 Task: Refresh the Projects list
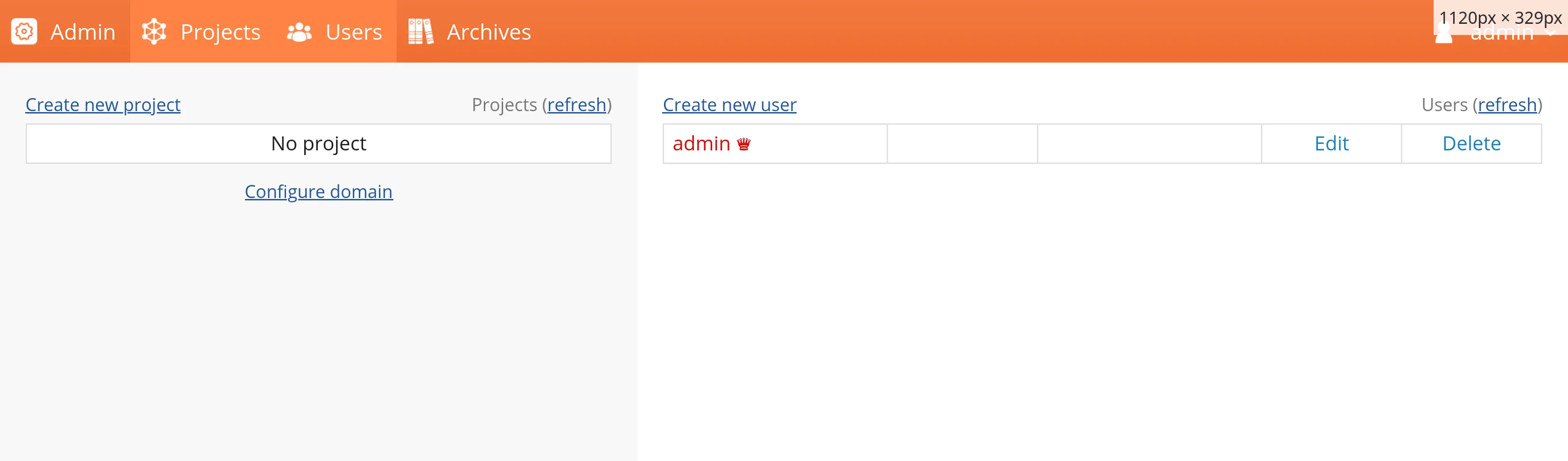pyautogui.click(x=576, y=105)
